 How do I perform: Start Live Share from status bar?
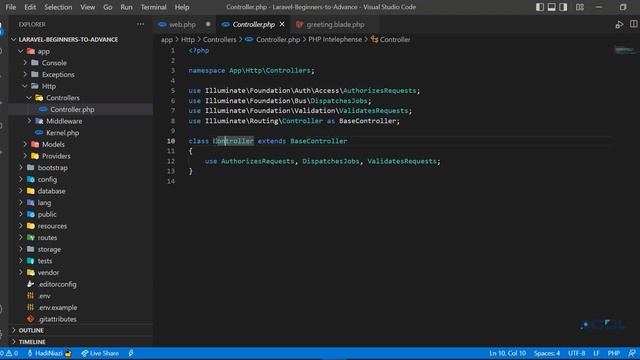coord(100,353)
